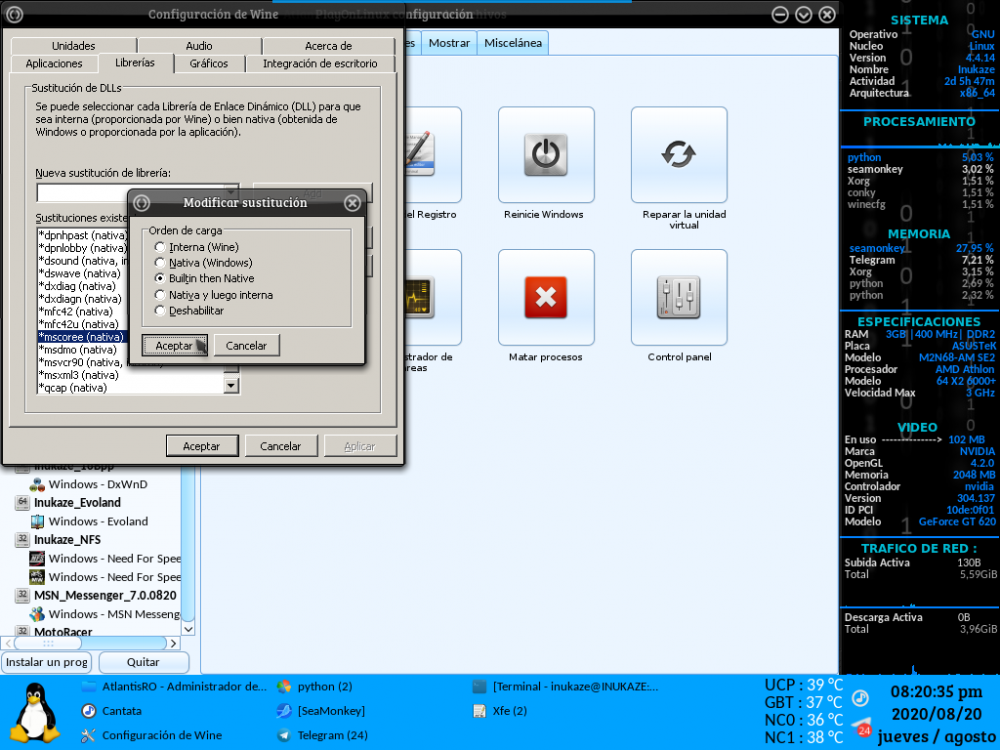1000x750 pixels.
Task: Open Cantata from the taskbar
Action: tap(120, 711)
